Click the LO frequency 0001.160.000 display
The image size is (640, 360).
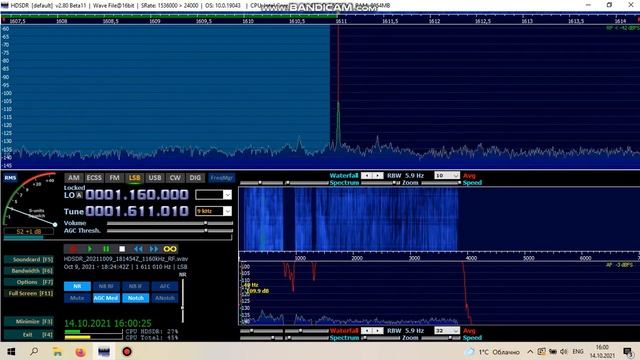pos(137,195)
